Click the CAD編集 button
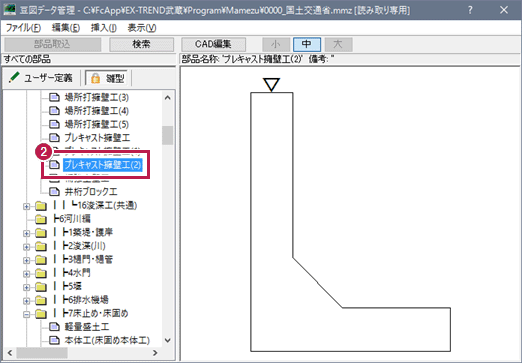This screenshot has height=363, width=522. click(213, 44)
